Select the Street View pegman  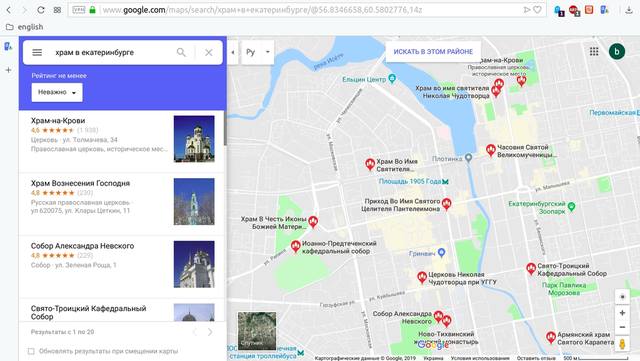coord(622,343)
